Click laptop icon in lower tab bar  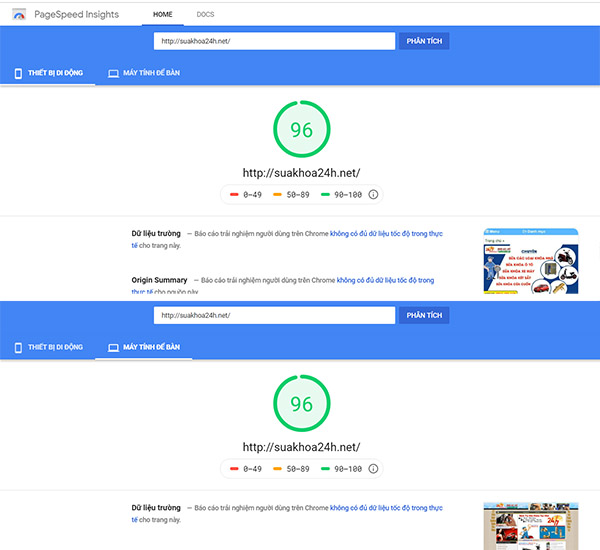113,348
